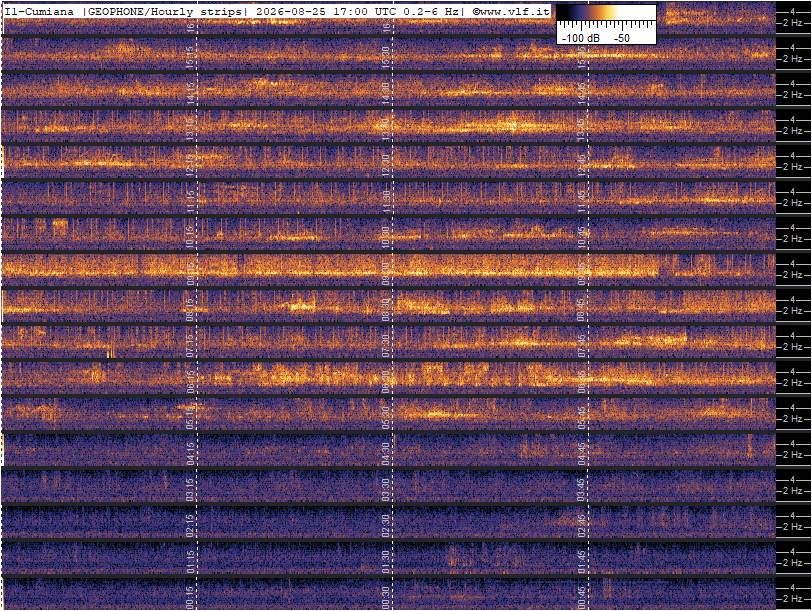The width and height of the screenshot is (812, 611).
Task: Click the 03:30 time marker
Action: pos(386,489)
